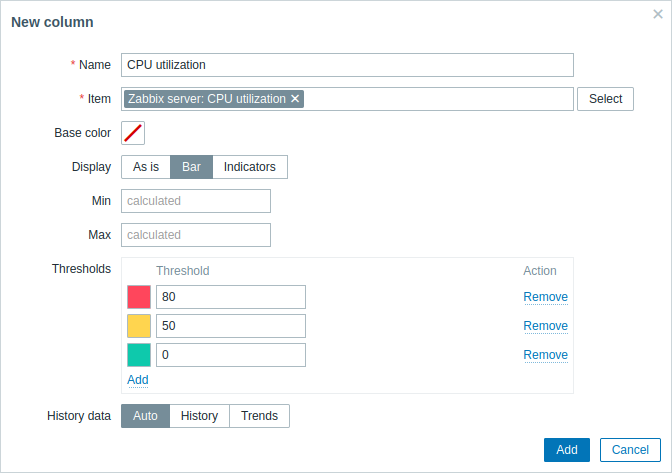Remove the threshold with value 80
This screenshot has width=672, height=473.
546,297
